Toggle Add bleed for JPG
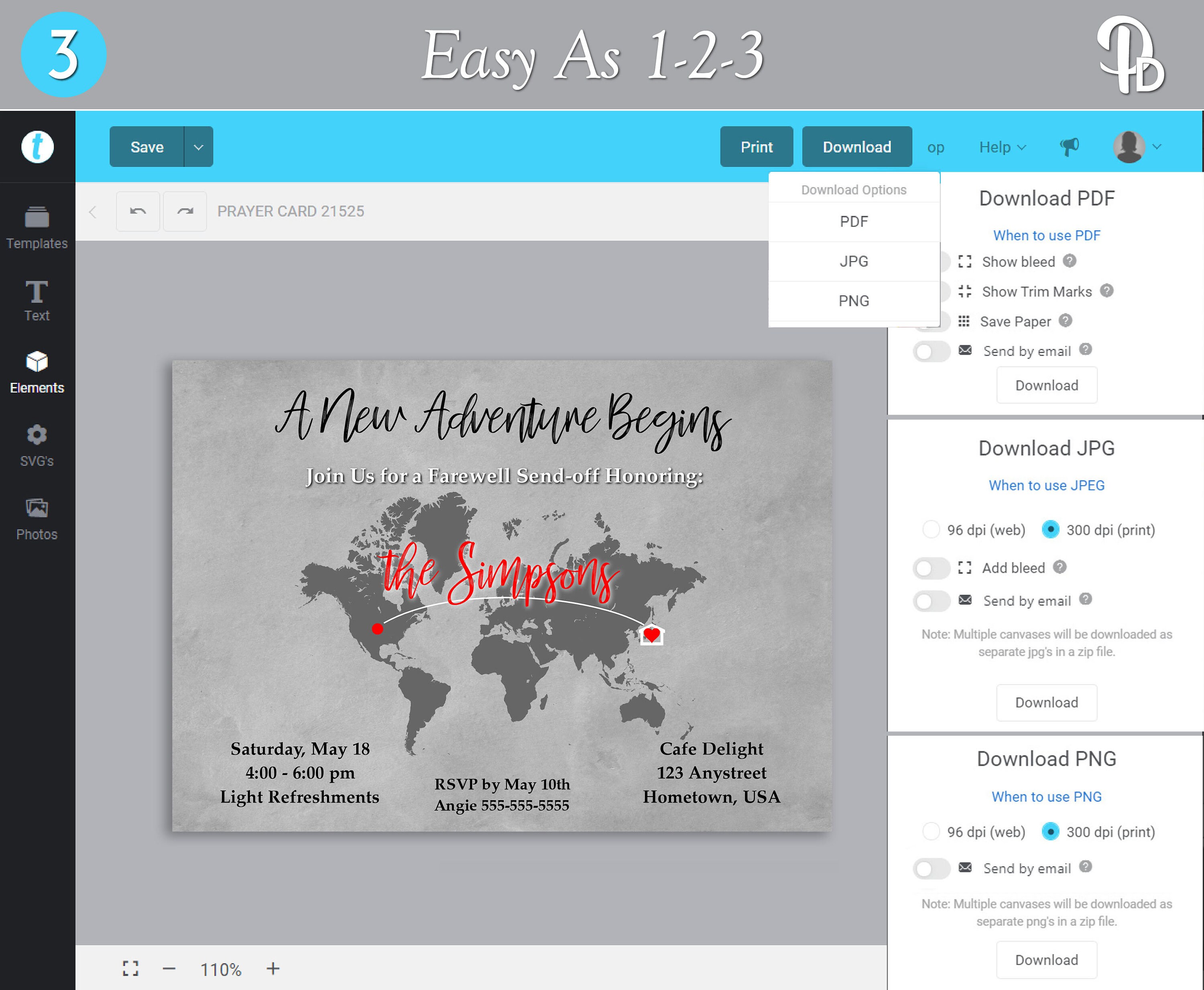 click(931, 568)
